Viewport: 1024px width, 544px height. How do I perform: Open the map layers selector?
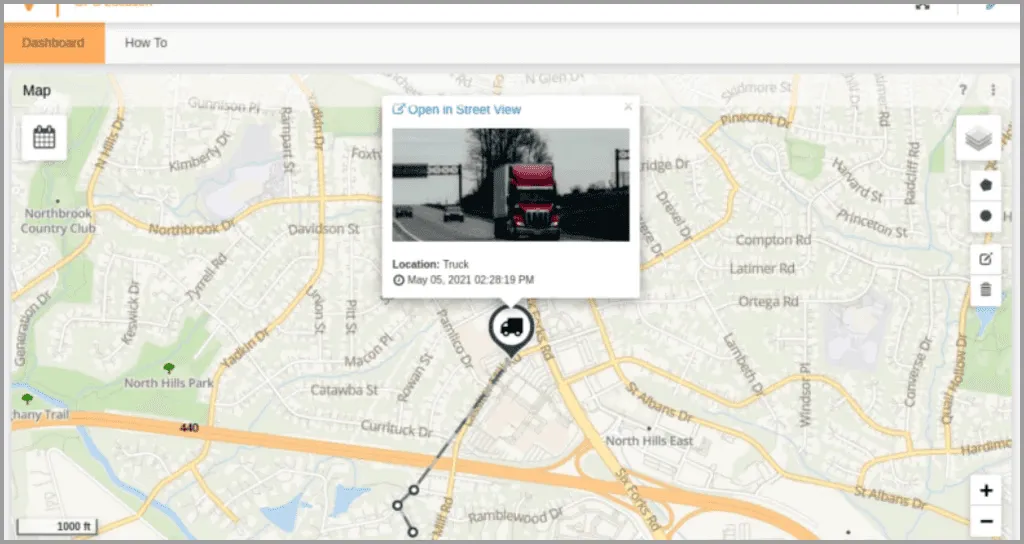[978, 139]
